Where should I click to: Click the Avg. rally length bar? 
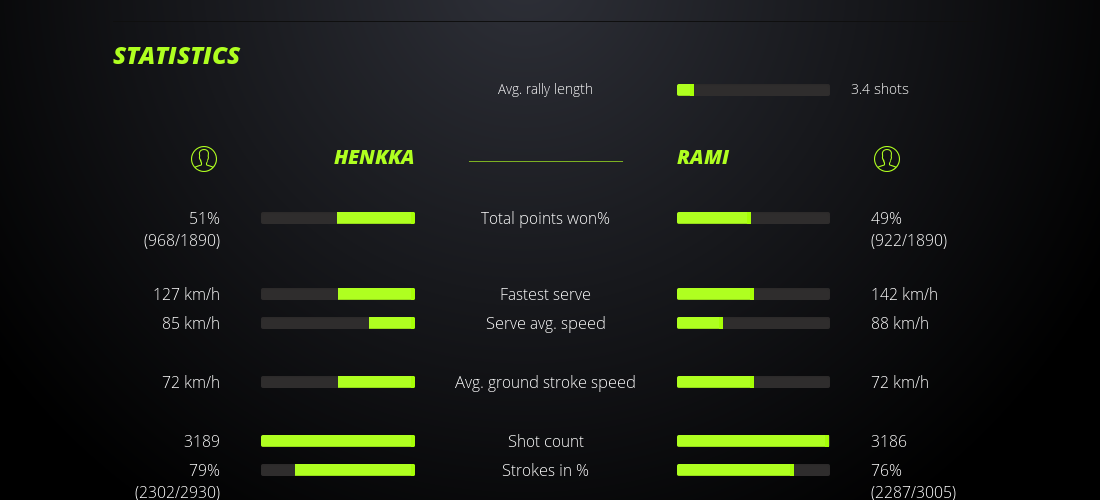pyautogui.click(x=753, y=90)
